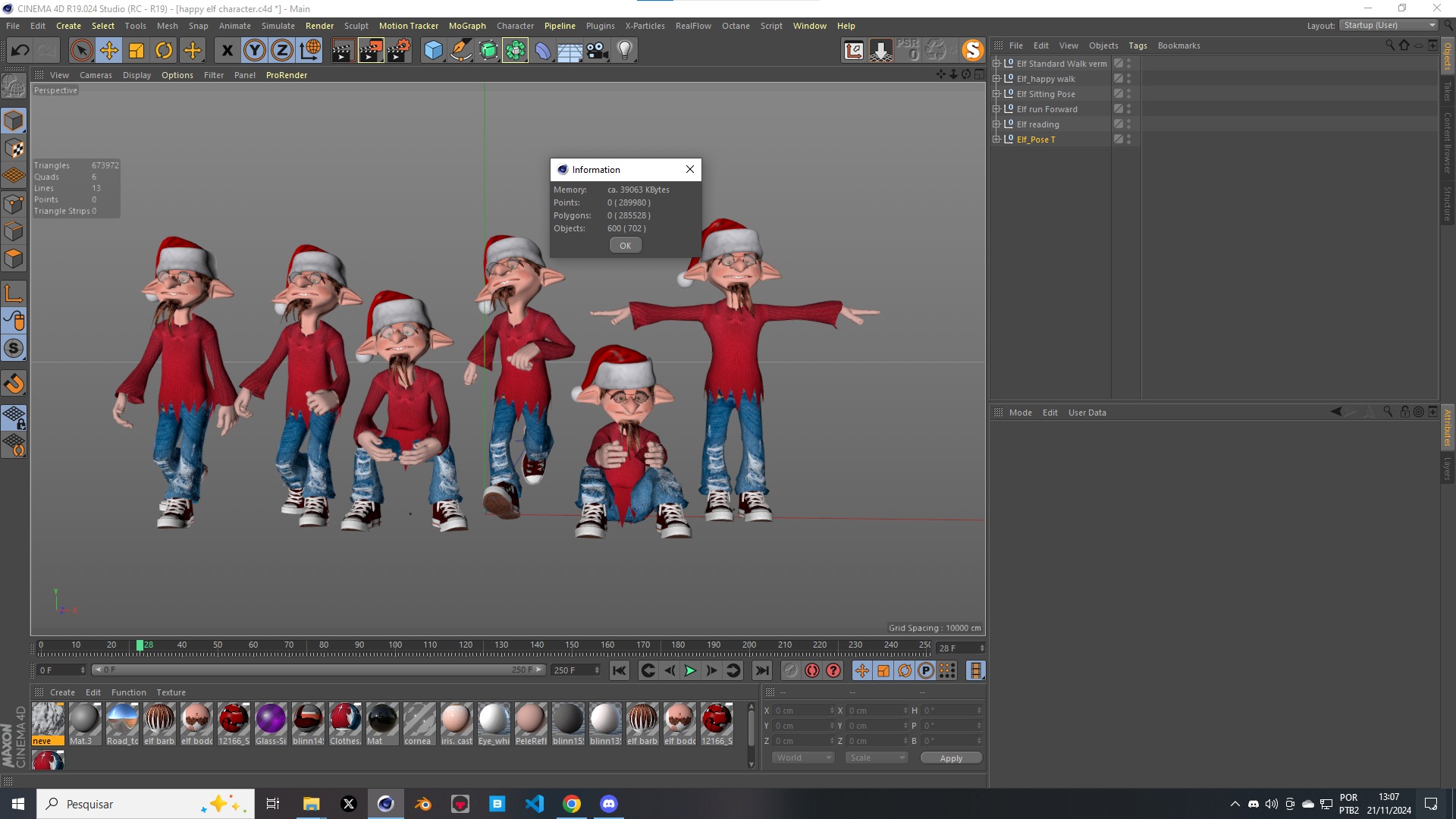1456x819 pixels.
Task: Switch to Texture mode in left palette
Action: click(14, 149)
